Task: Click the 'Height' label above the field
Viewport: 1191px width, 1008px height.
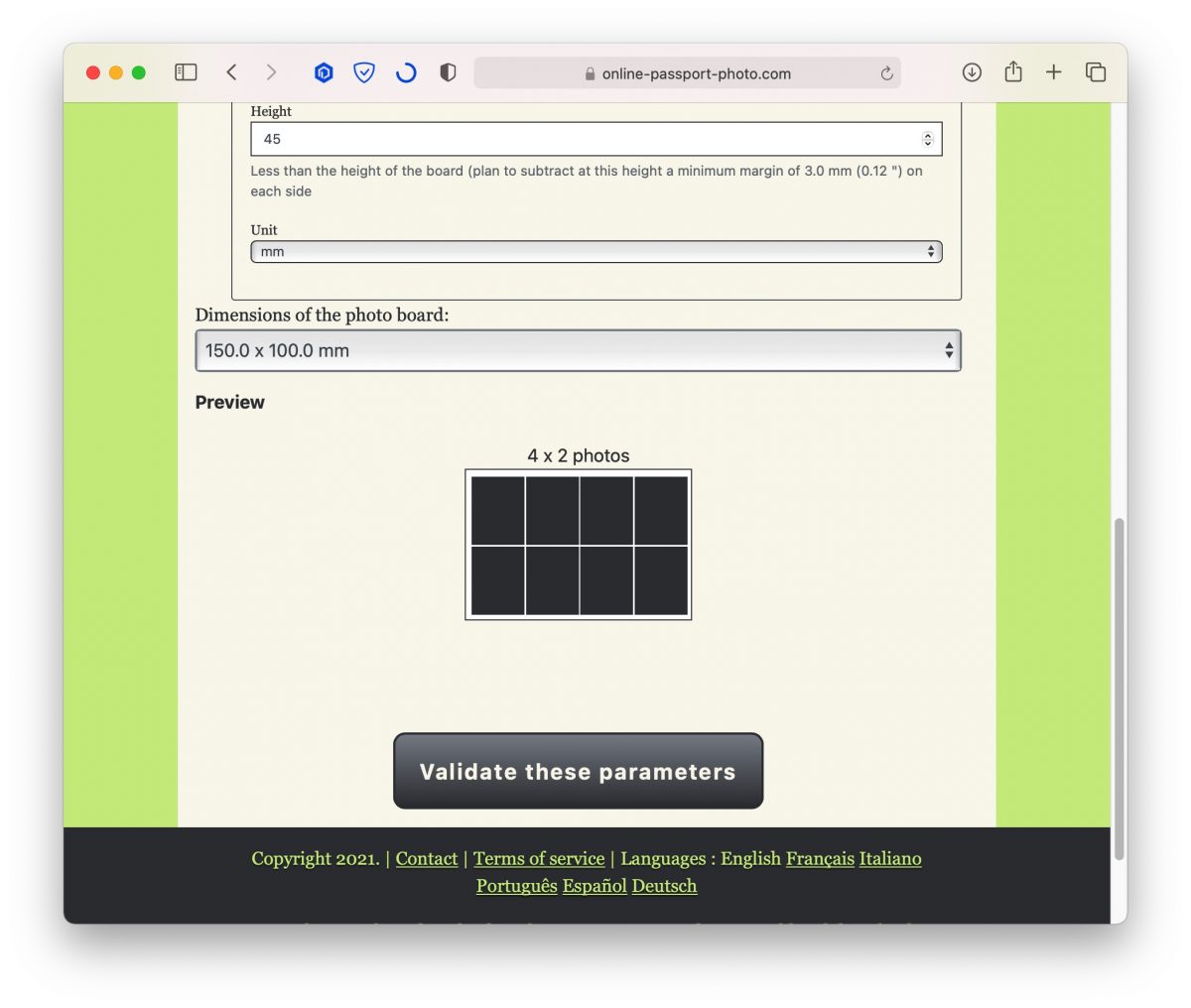Action: click(x=271, y=111)
